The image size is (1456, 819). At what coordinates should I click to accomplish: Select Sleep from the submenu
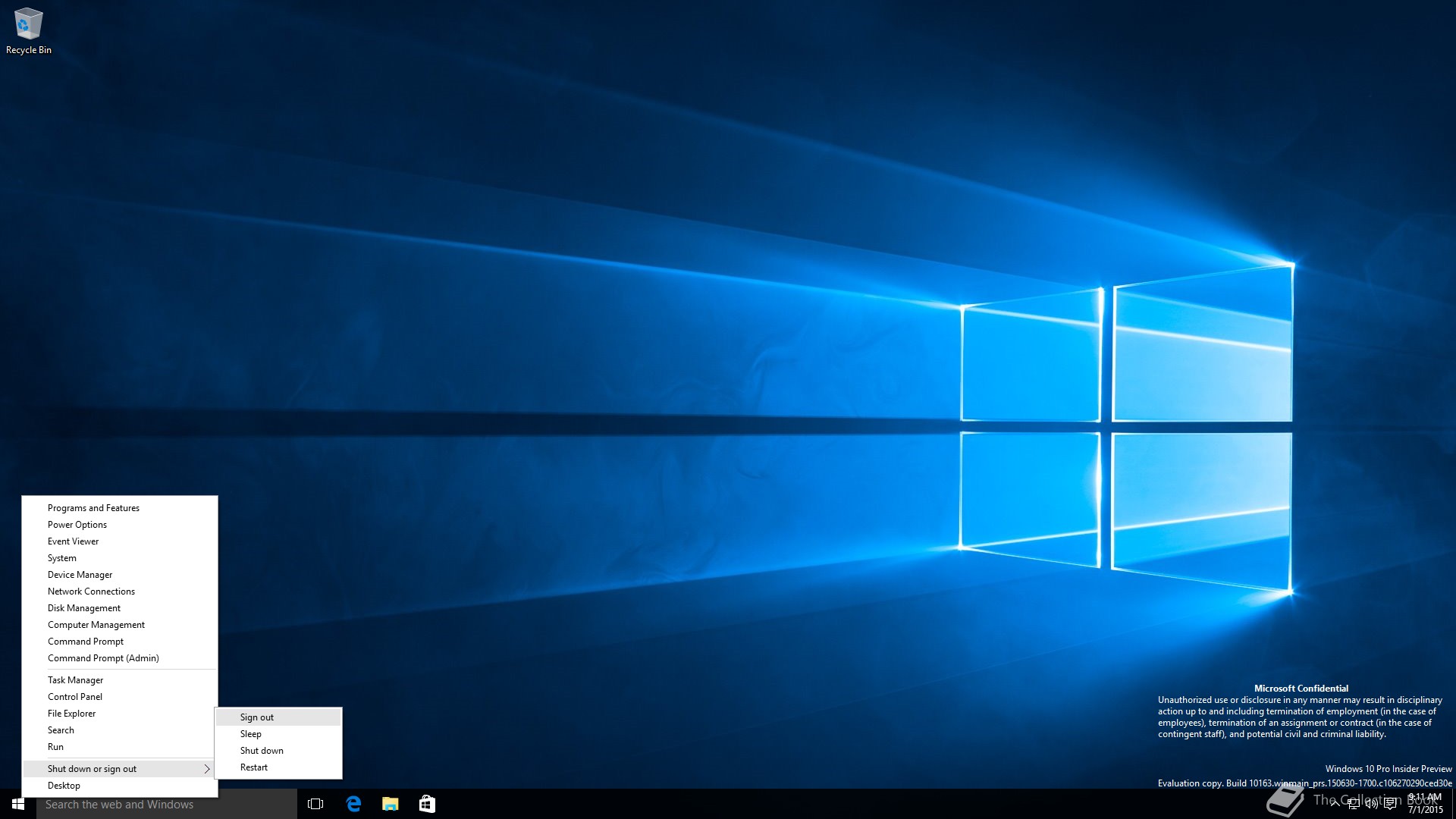point(251,734)
